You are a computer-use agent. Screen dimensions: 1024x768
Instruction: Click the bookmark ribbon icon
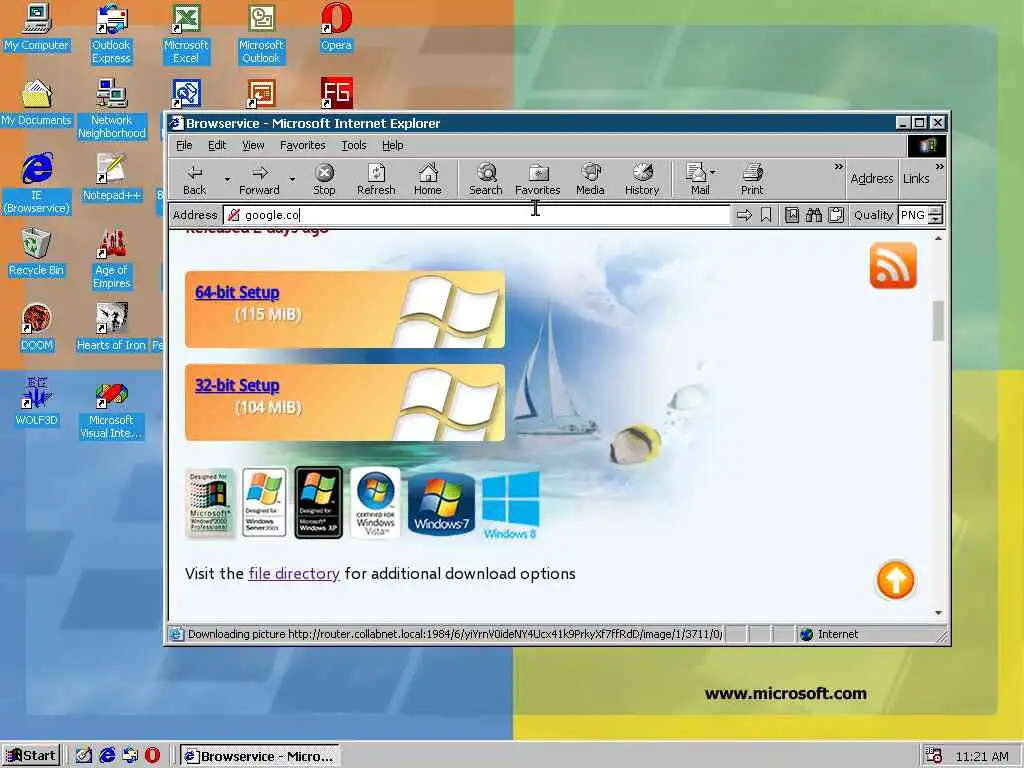766,215
